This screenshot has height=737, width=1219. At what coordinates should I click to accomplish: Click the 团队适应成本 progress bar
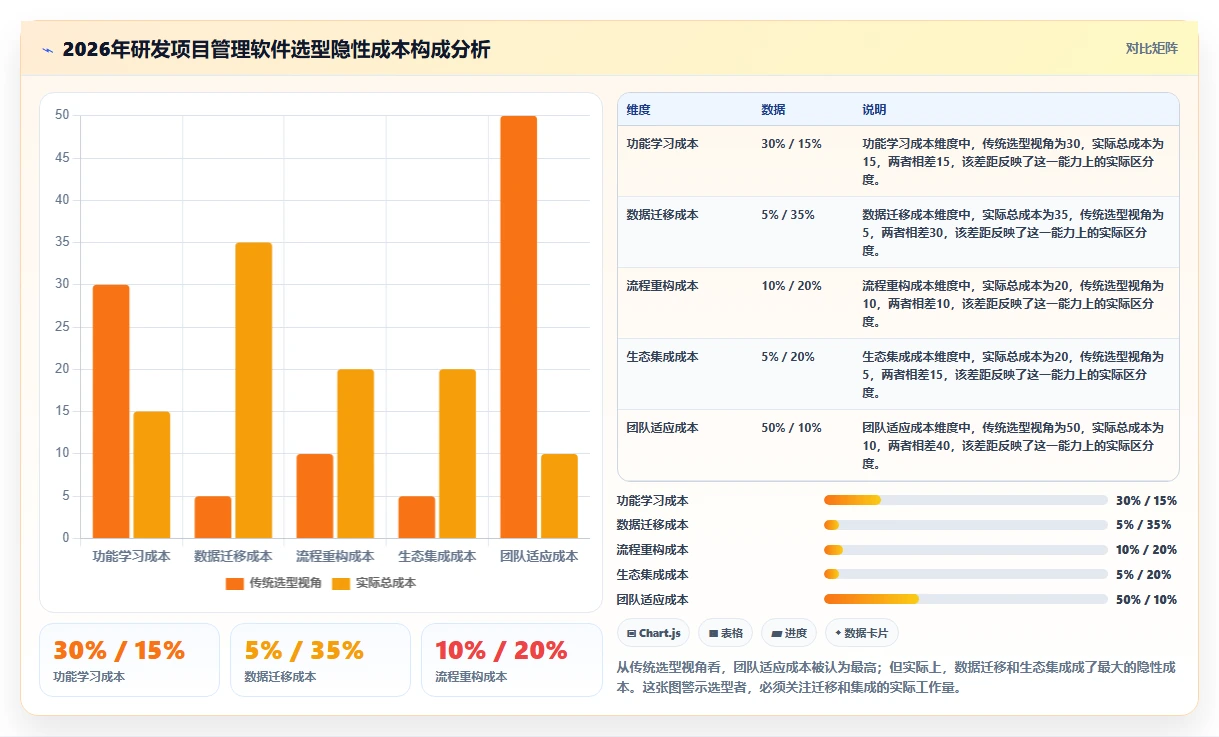coord(966,599)
